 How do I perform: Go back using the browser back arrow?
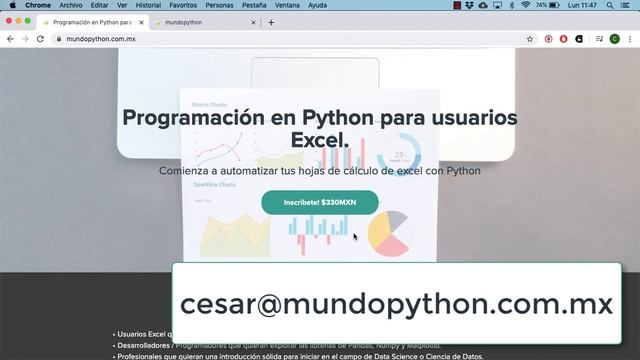click(10, 39)
